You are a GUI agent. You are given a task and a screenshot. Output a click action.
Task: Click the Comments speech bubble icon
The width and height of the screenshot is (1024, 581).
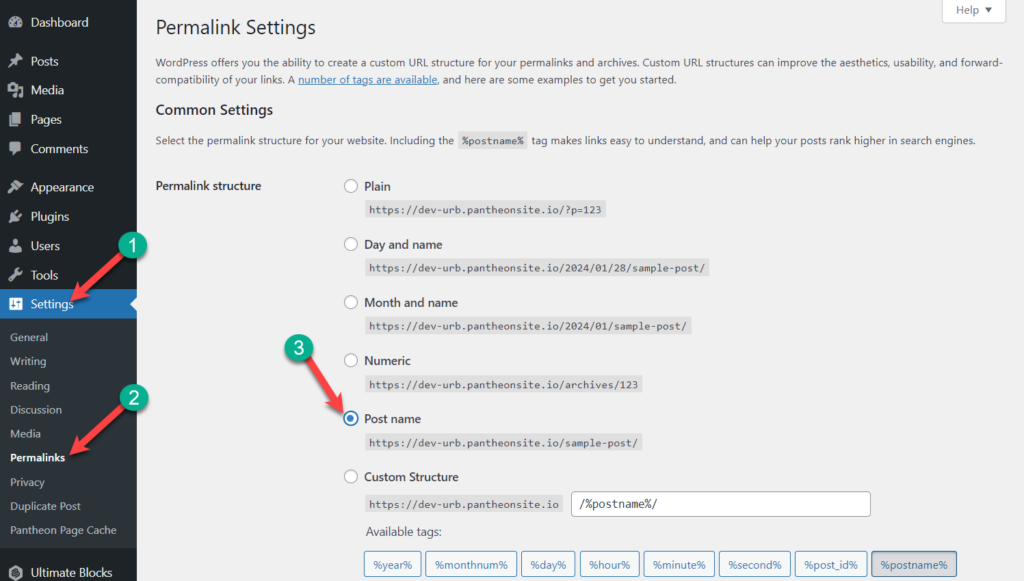[15, 149]
